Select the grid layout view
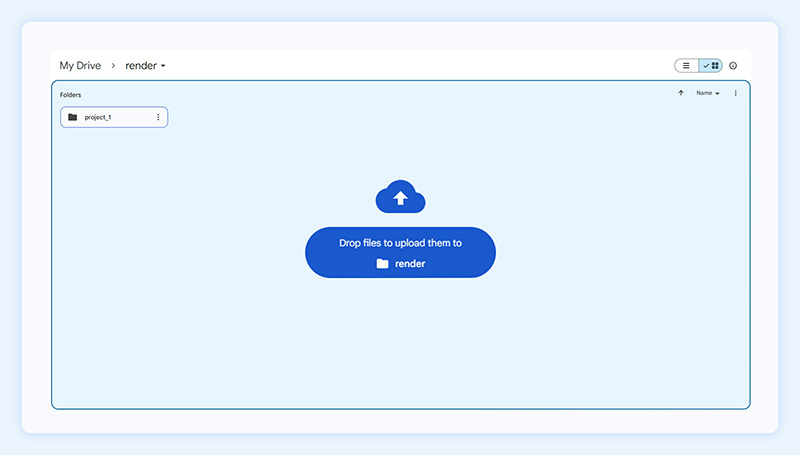Screen dimensions: 800x455 [711, 65]
